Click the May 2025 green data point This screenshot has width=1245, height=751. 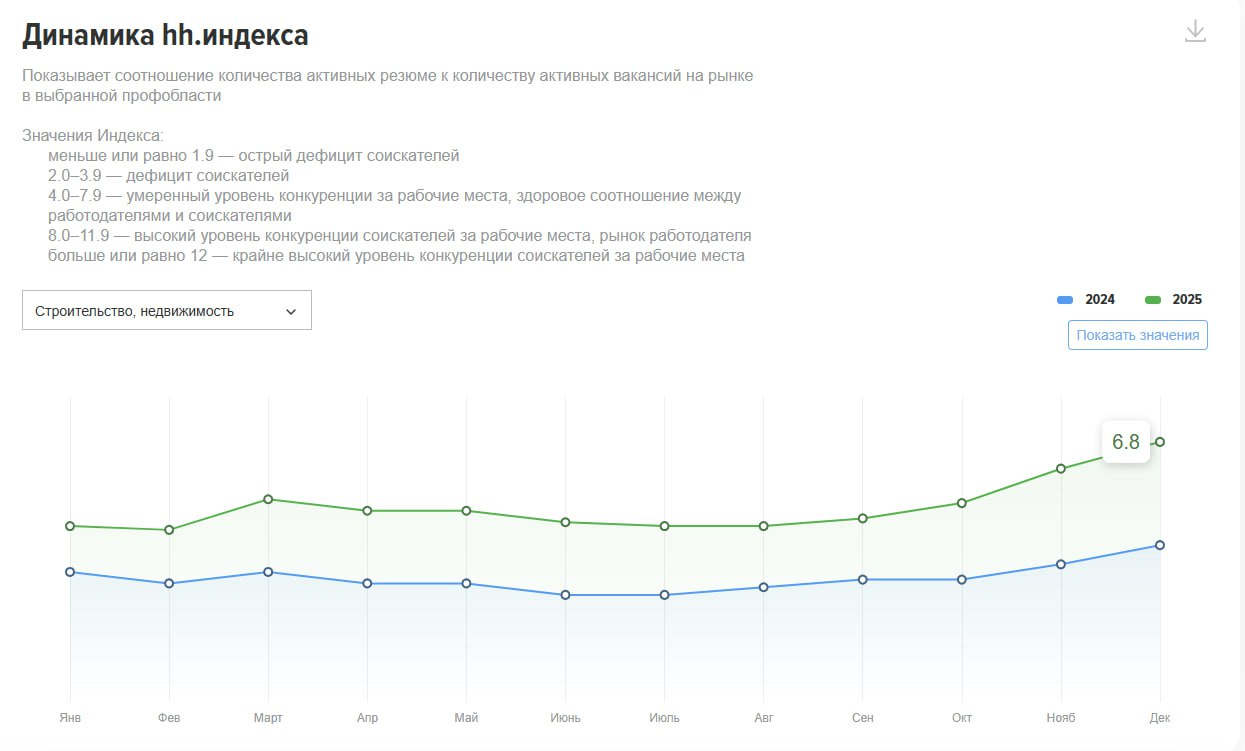466,511
